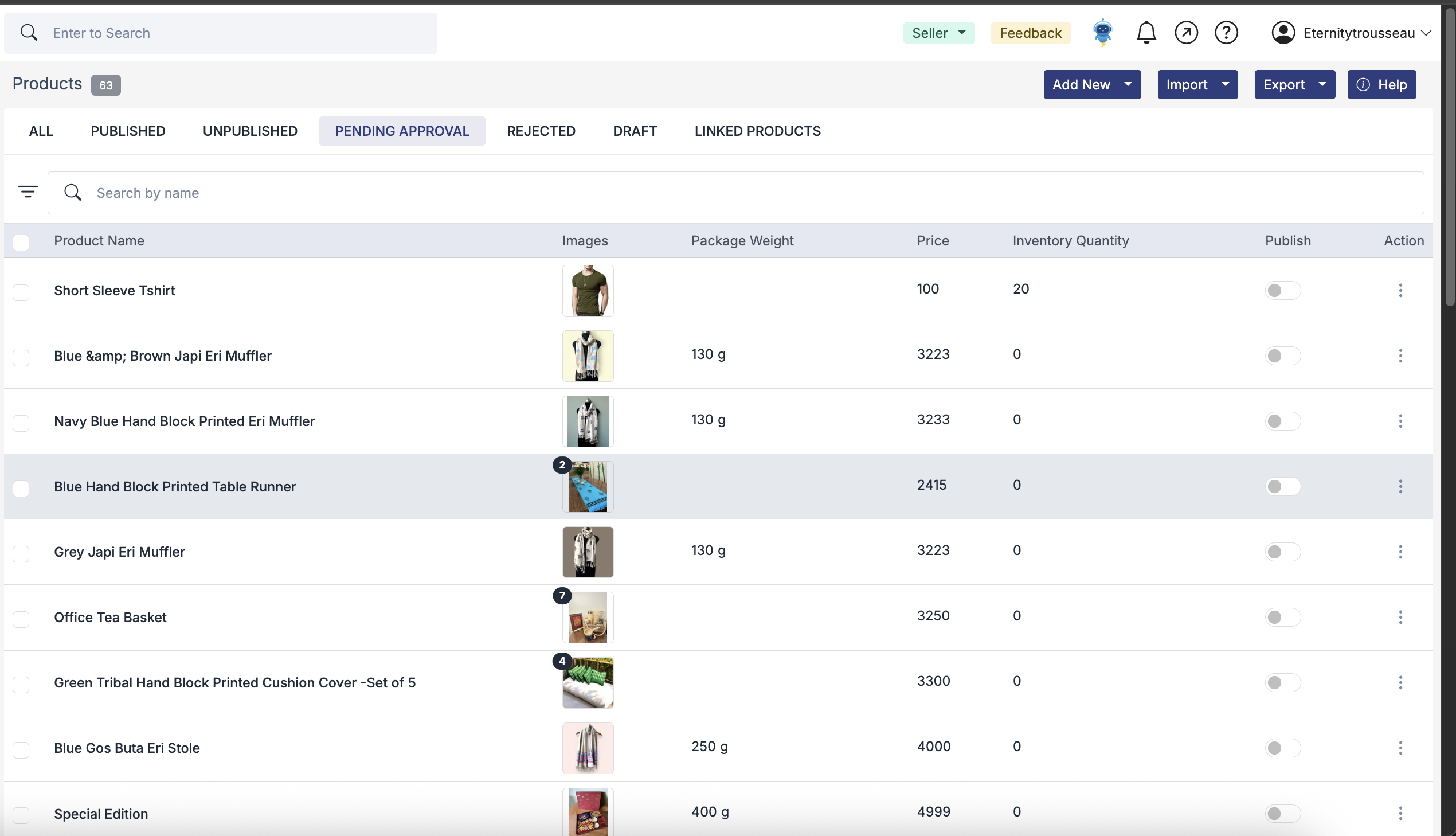The image size is (1456, 836).
Task: Switch to the REJECTED tab
Action: tap(541, 131)
